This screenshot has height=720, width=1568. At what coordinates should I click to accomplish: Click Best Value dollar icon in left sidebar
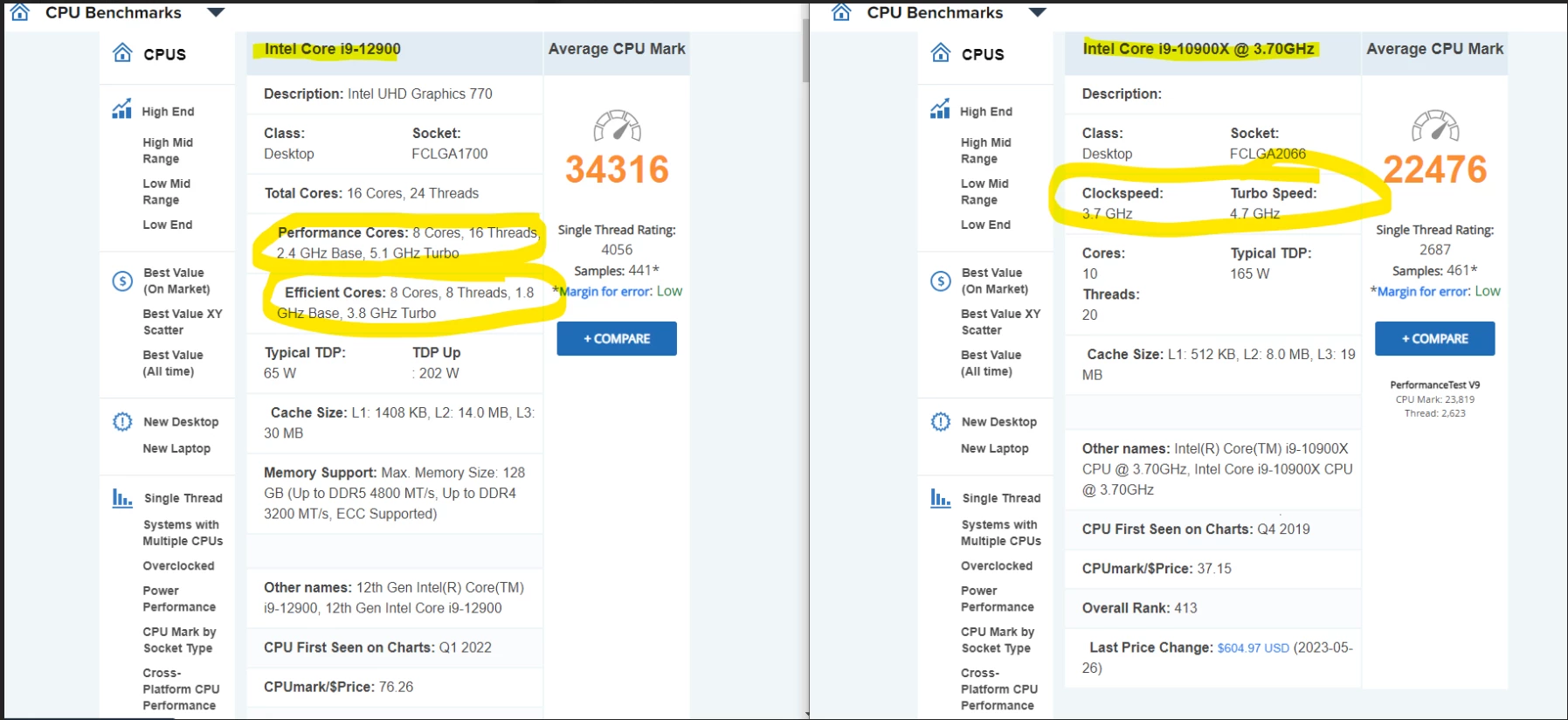122,281
